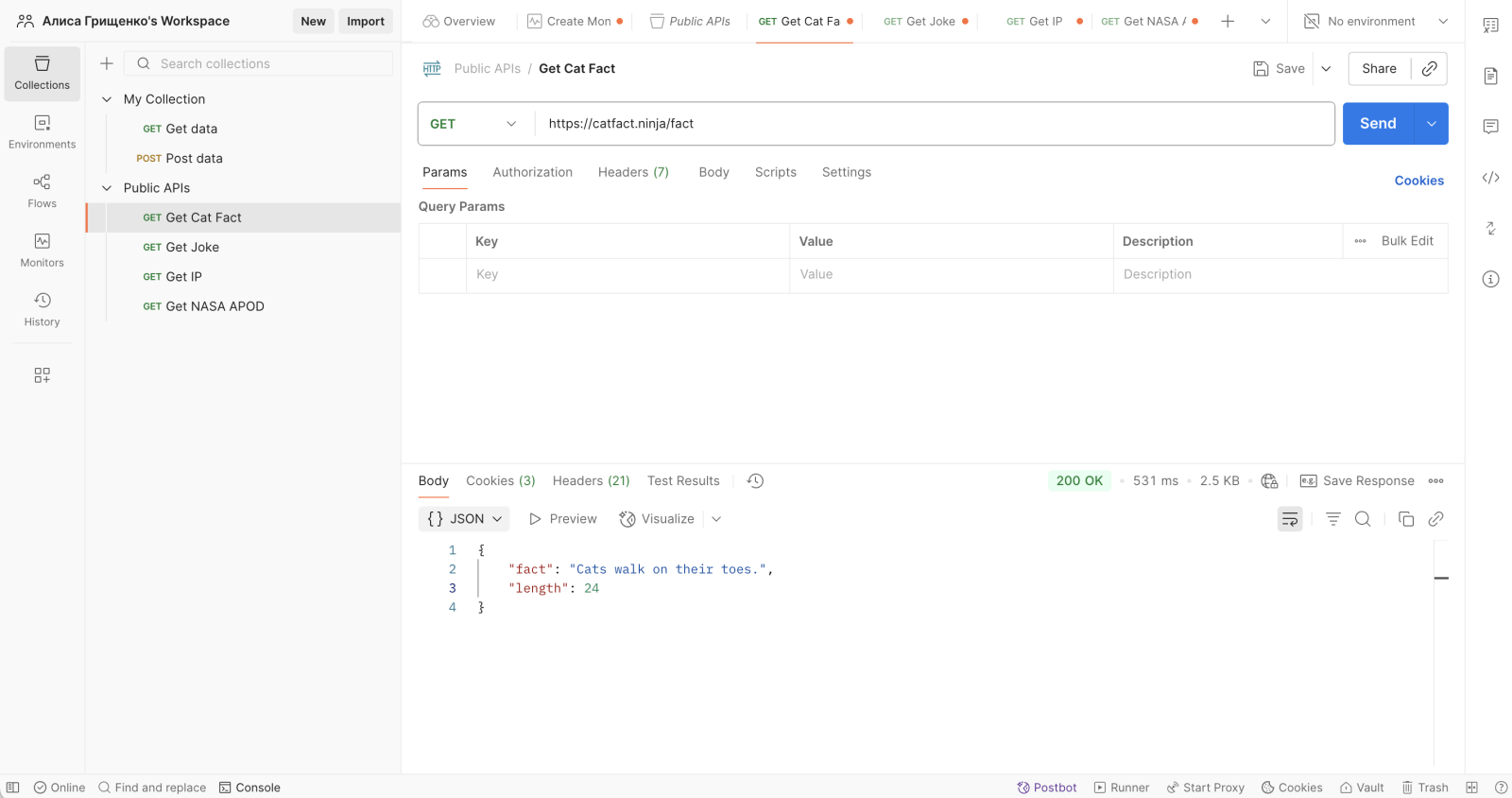Click the network globe icon in response bar

click(x=1269, y=480)
